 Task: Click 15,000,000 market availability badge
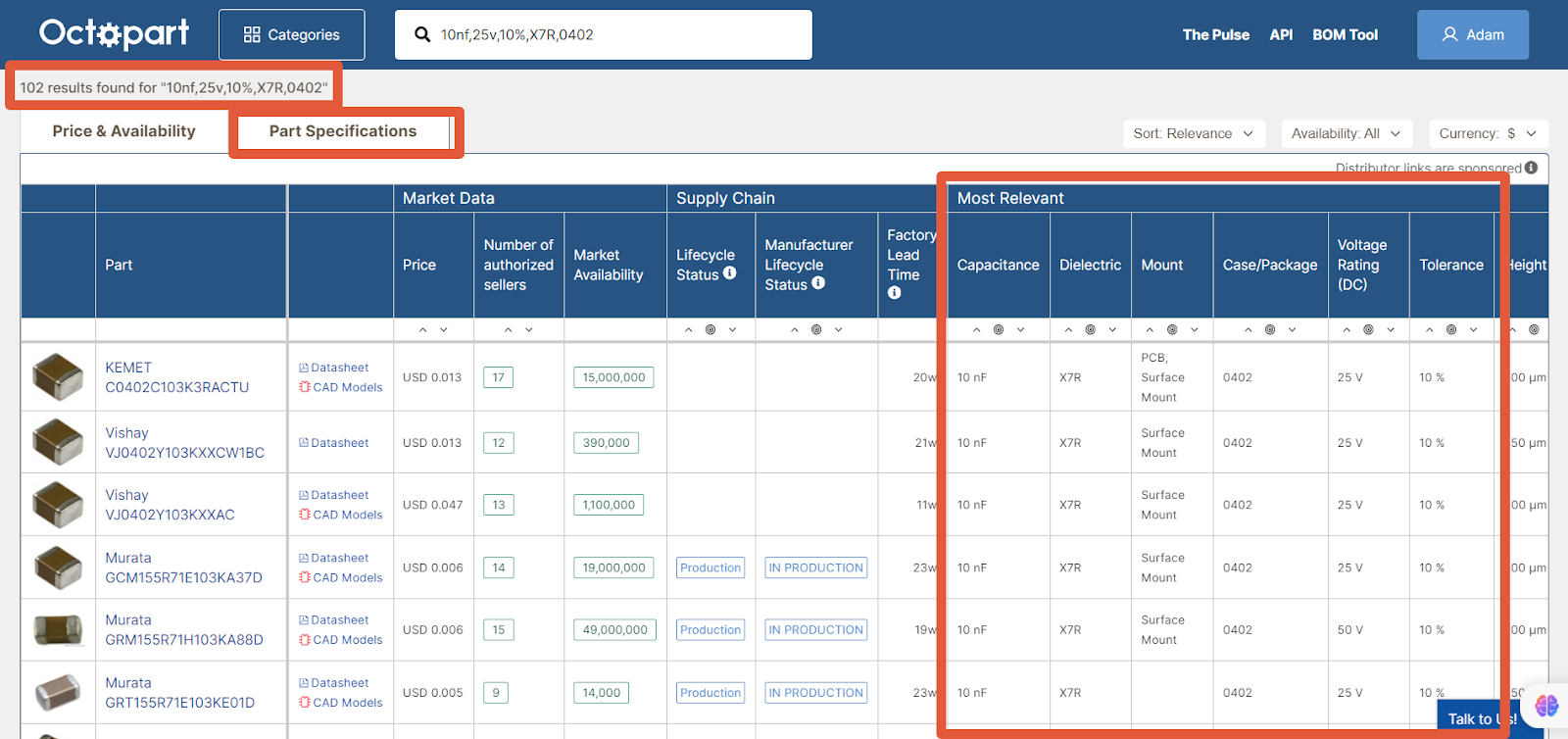(x=613, y=377)
